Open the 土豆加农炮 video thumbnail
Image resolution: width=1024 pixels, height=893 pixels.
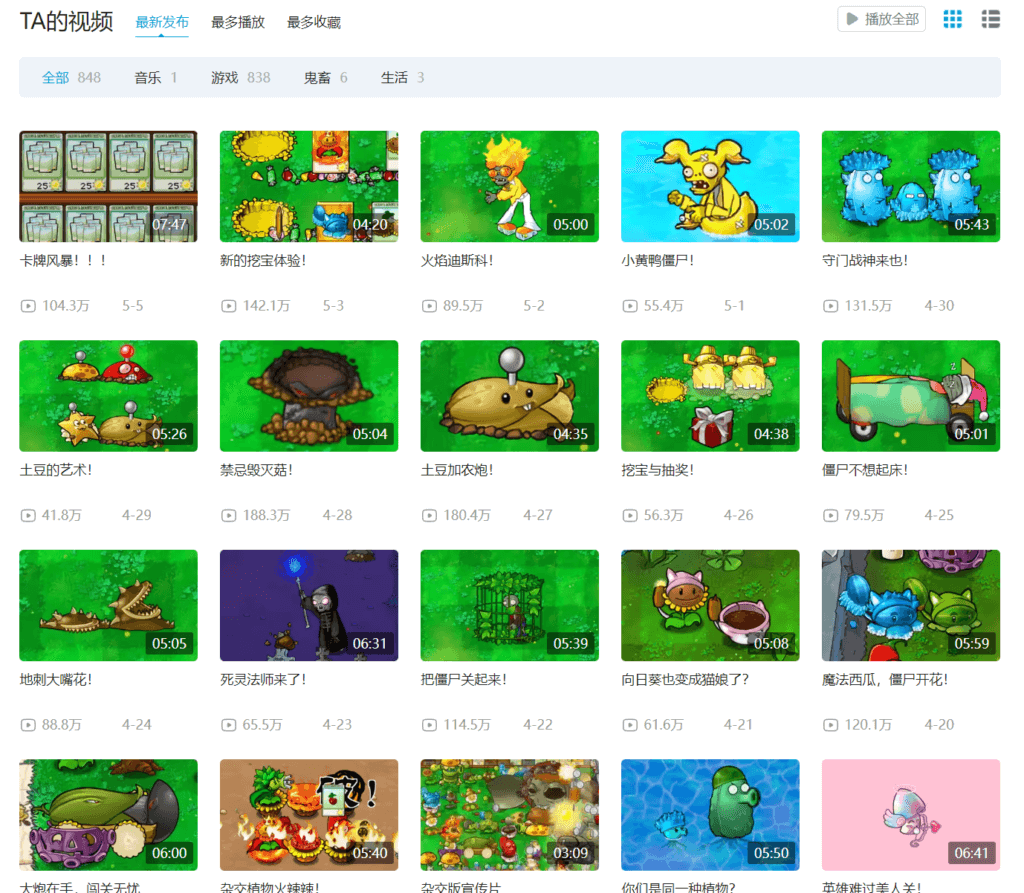(509, 396)
